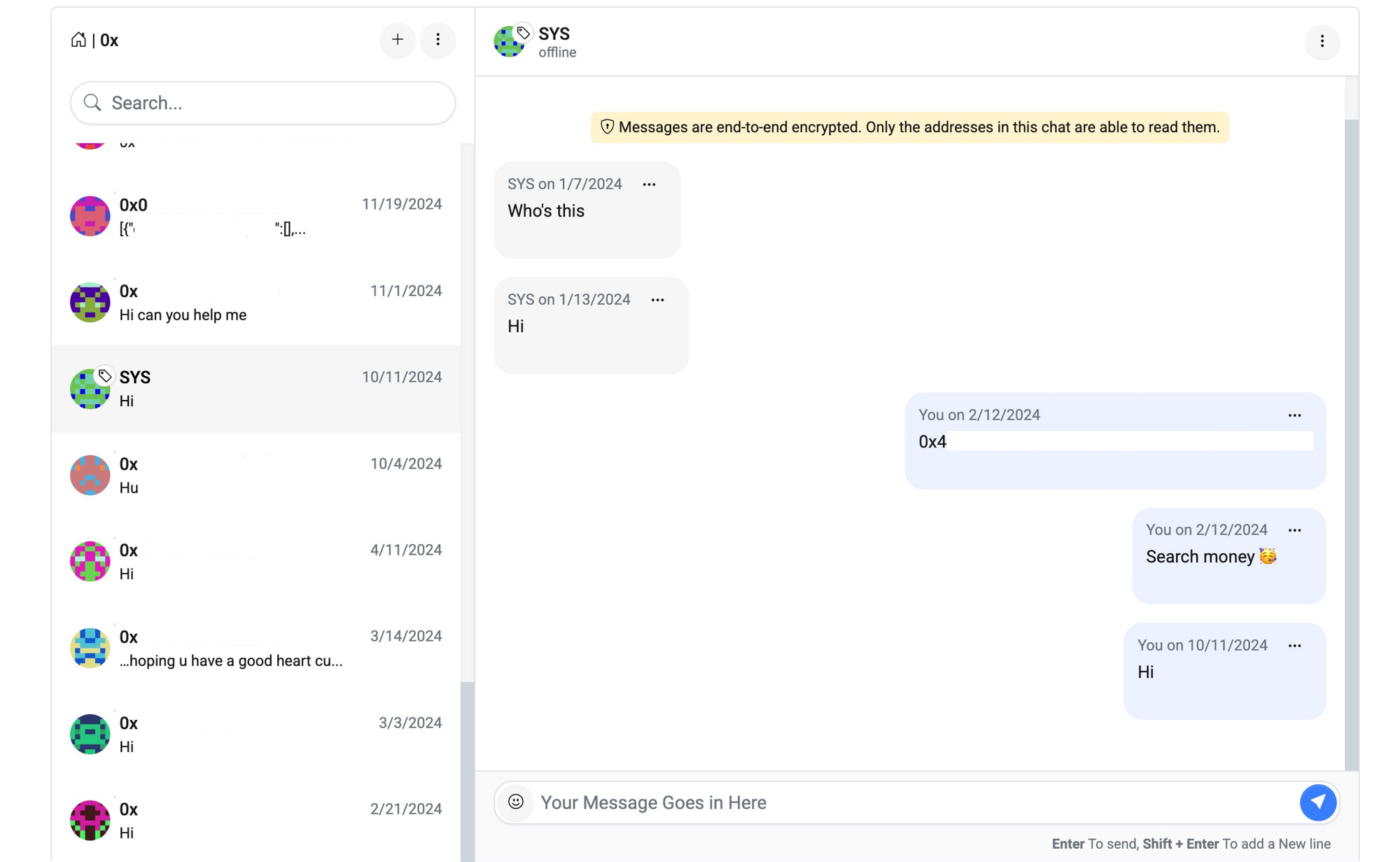This screenshot has width=1400, height=862.
Task: Open chat header three-dot menu
Action: [1322, 41]
